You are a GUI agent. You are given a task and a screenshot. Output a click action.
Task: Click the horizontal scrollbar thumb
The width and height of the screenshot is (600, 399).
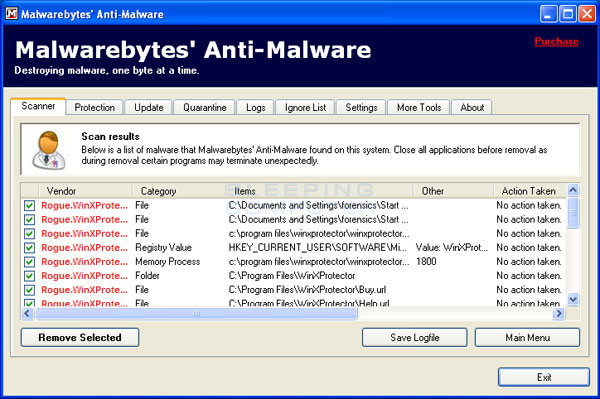click(196, 314)
